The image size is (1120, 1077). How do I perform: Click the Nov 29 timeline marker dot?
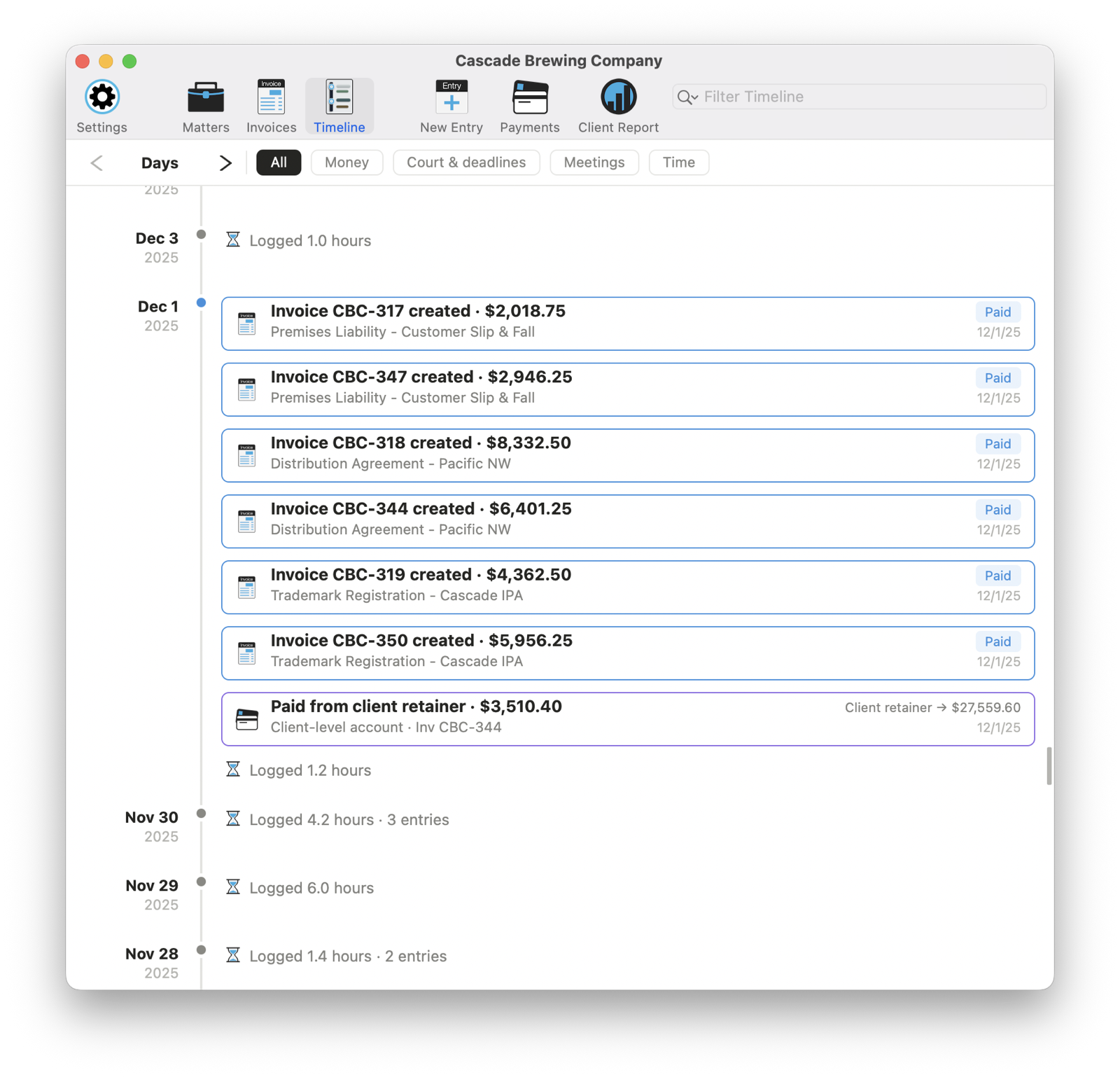point(202,882)
